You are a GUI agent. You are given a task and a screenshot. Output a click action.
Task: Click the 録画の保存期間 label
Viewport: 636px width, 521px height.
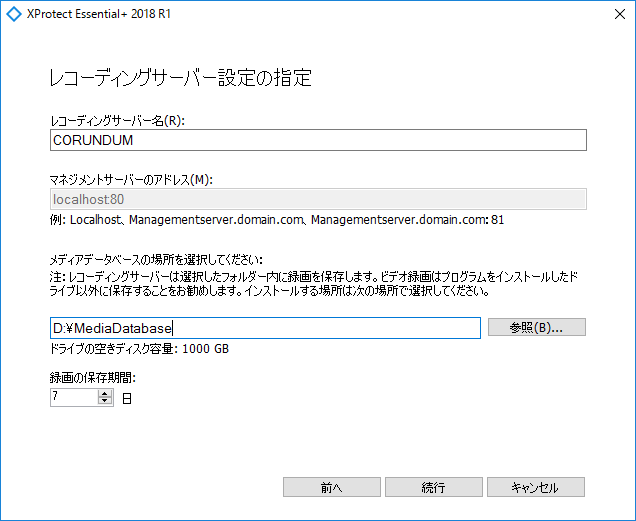click(92, 378)
